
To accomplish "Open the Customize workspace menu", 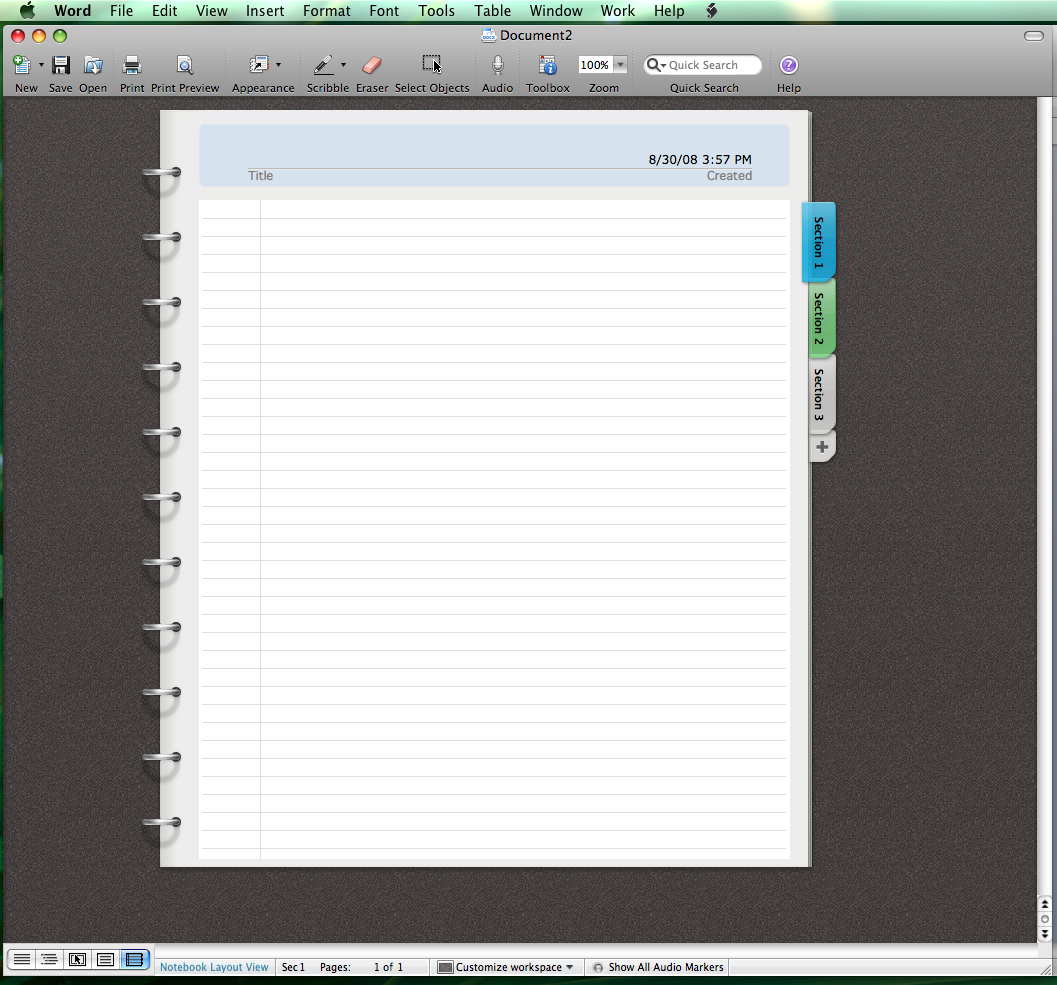I will 506,967.
